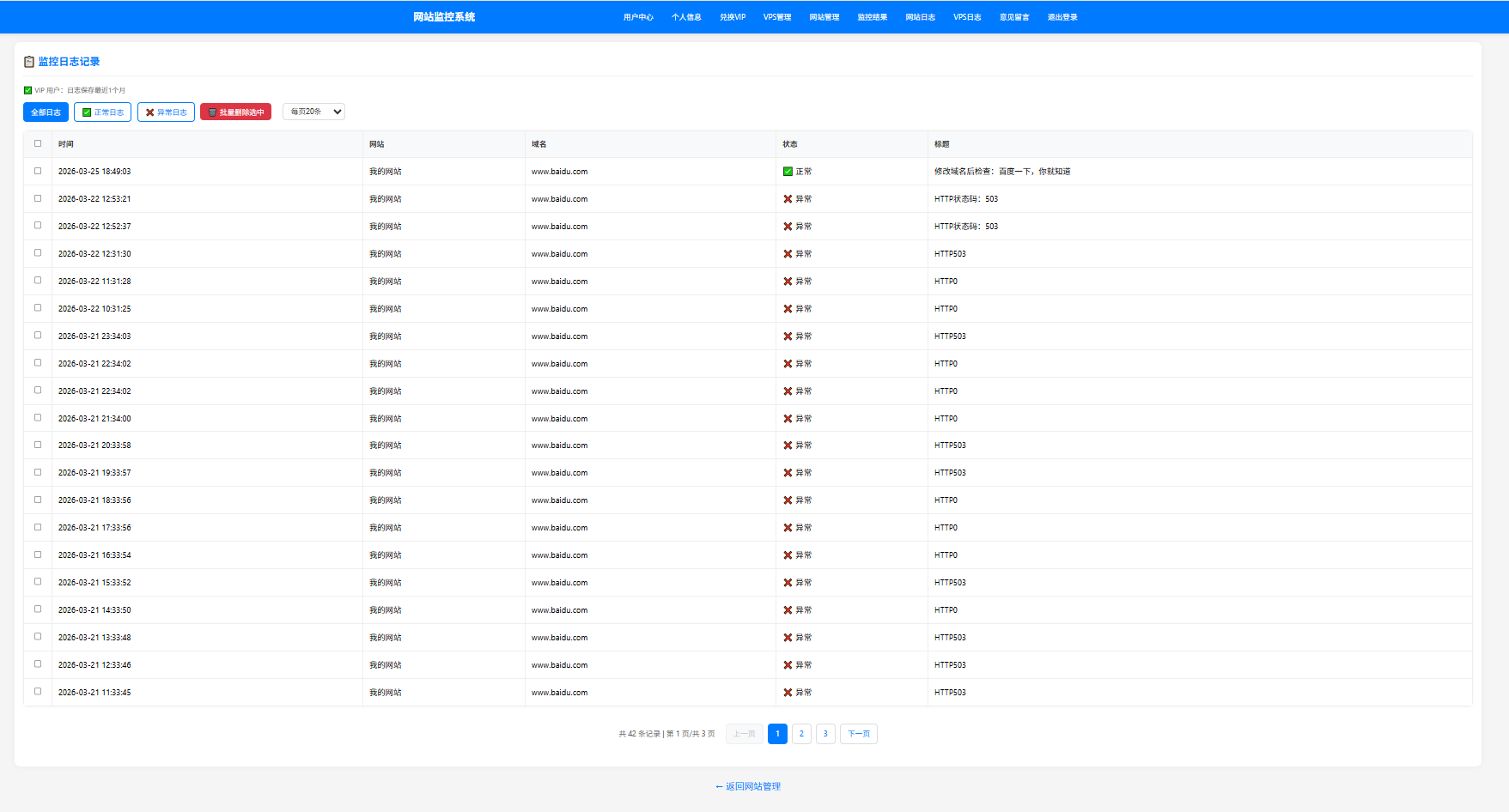Click the green VIP 用户 check icon
The width and height of the screenshot is (1509, 812).
[x=27, y=90]
